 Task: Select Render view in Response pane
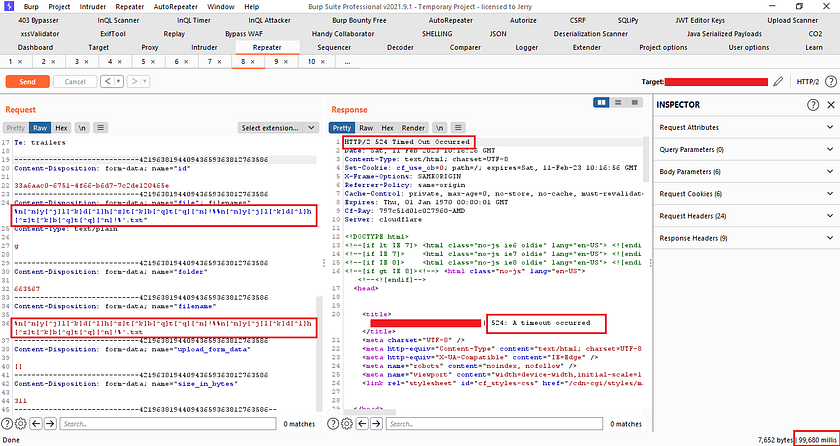413,128
